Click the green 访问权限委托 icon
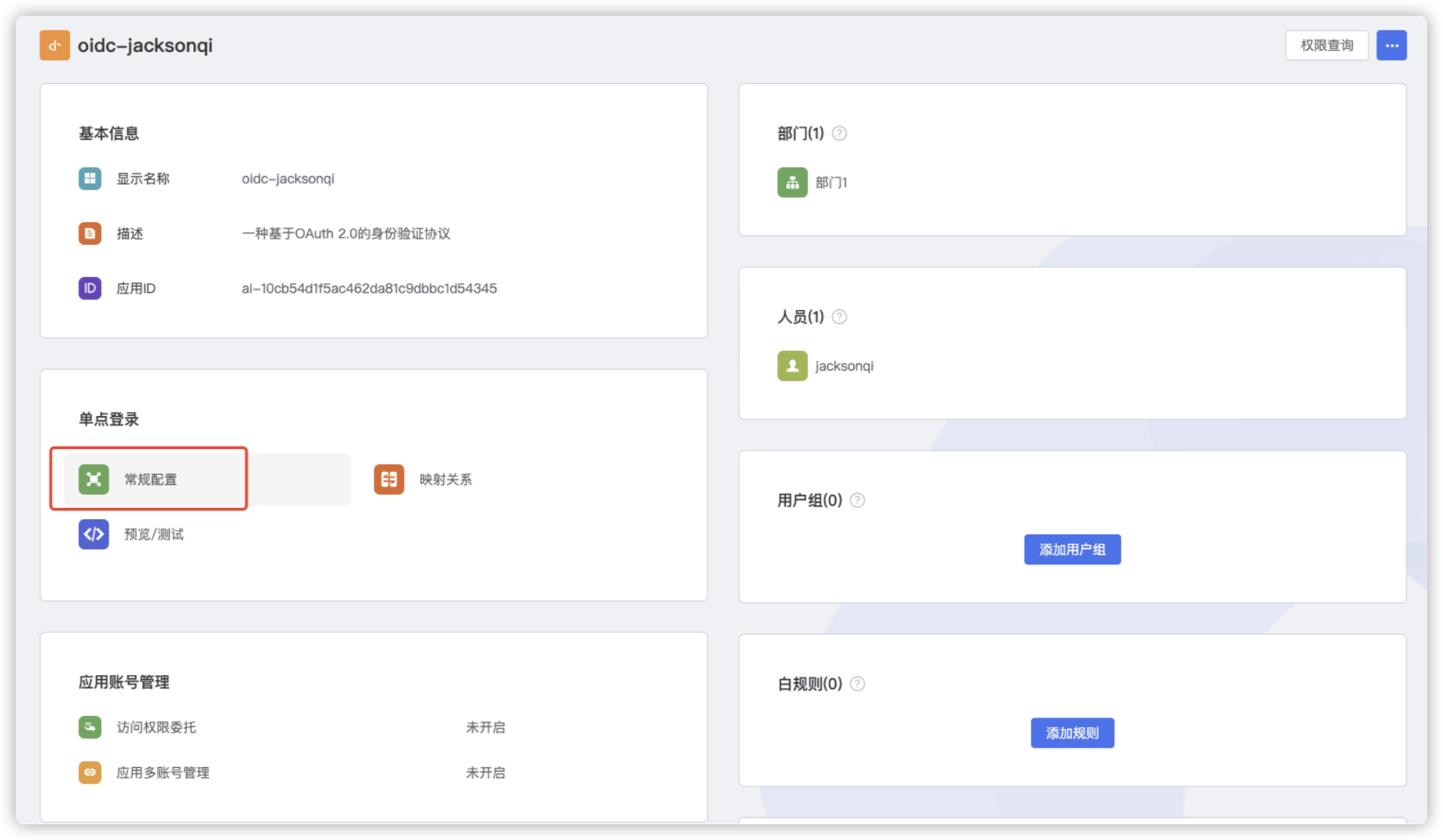1443x840 pixels. [90, 727]
